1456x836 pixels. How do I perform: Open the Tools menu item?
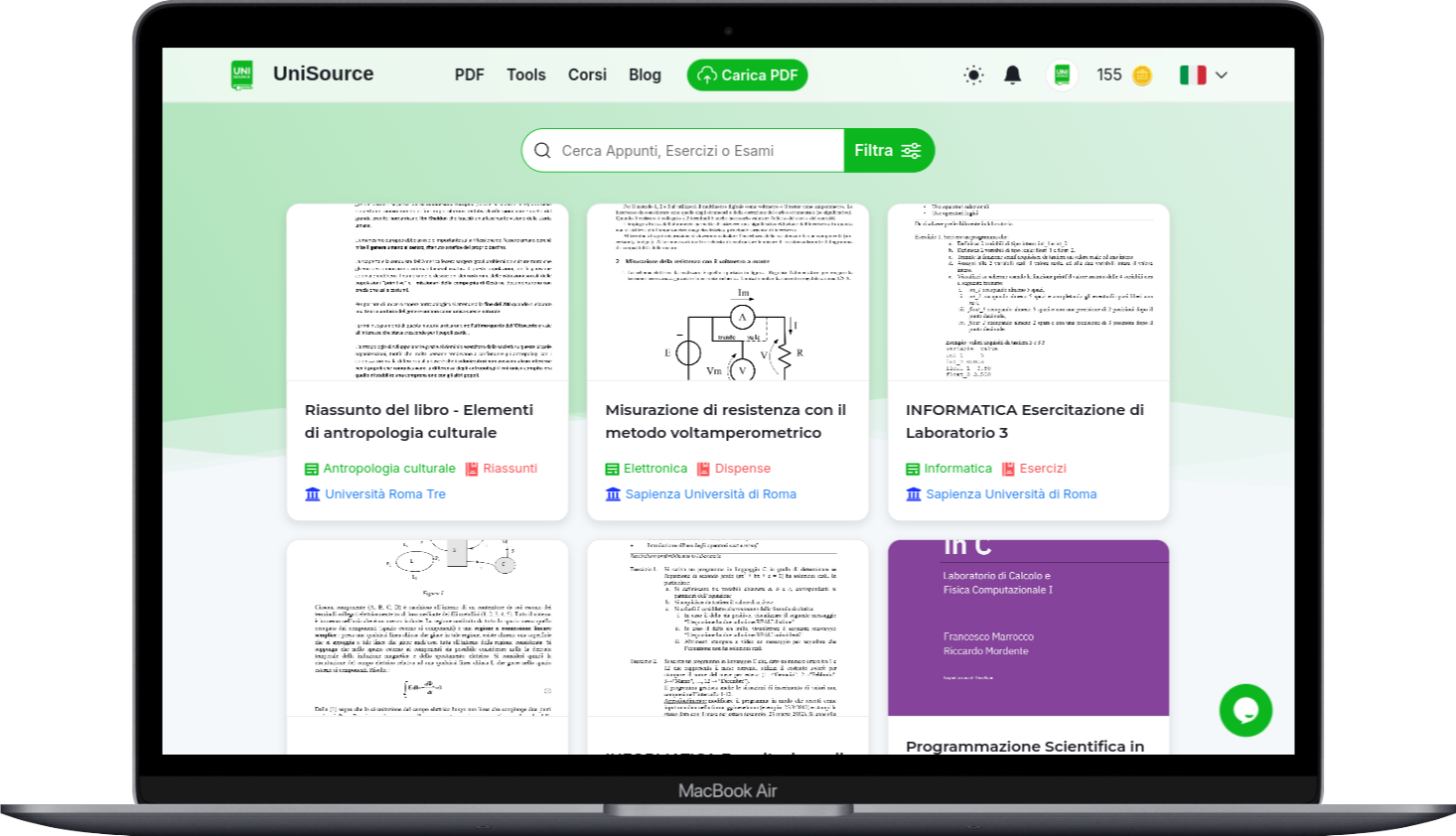[x=525, y=75]
